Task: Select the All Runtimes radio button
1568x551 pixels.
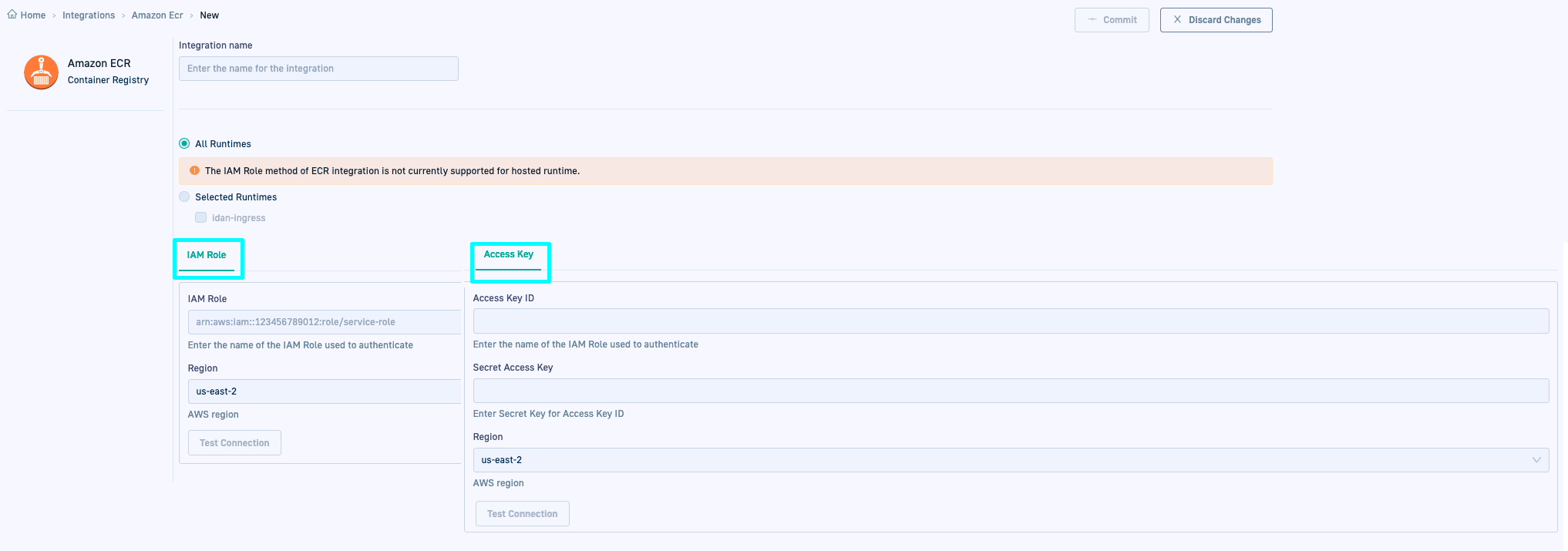Action: (x=184, y=144)
